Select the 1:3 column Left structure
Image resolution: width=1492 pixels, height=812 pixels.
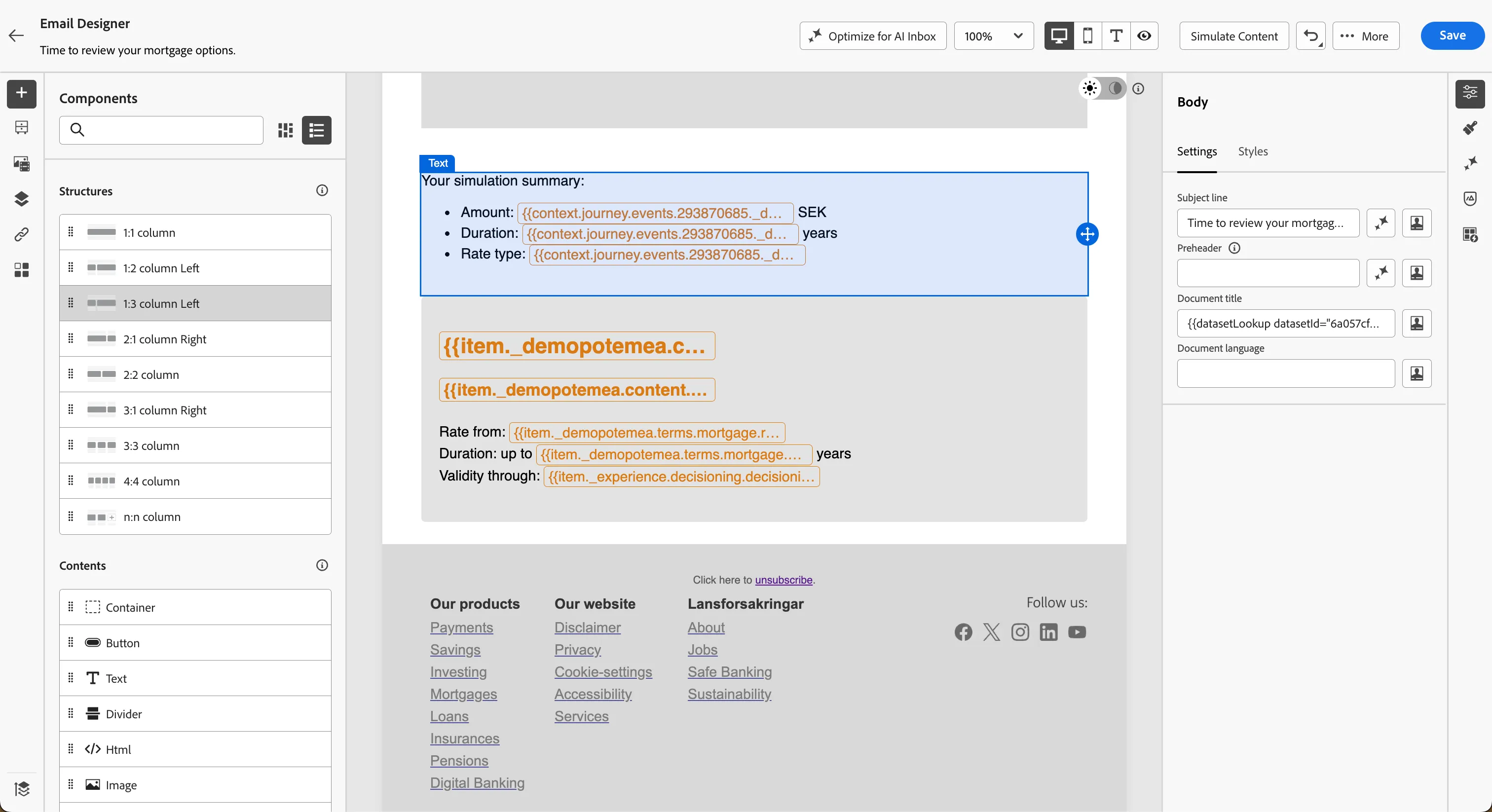tap(195, 303)
